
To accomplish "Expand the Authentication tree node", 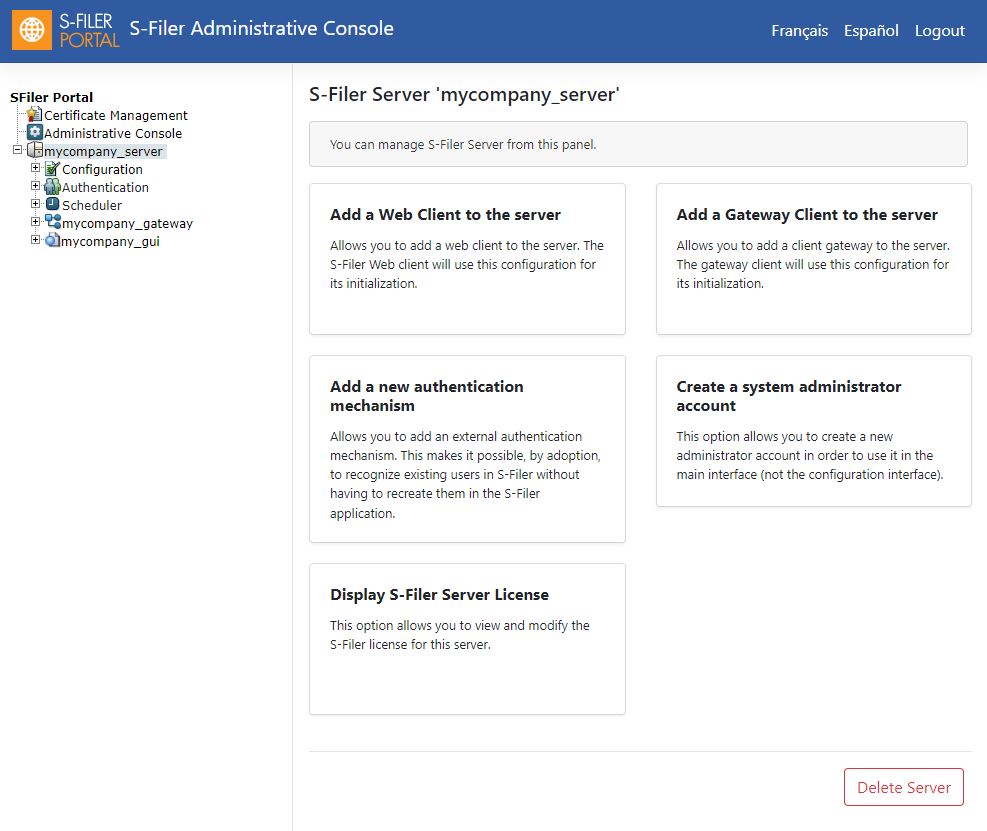I will (x=35, y=186).
